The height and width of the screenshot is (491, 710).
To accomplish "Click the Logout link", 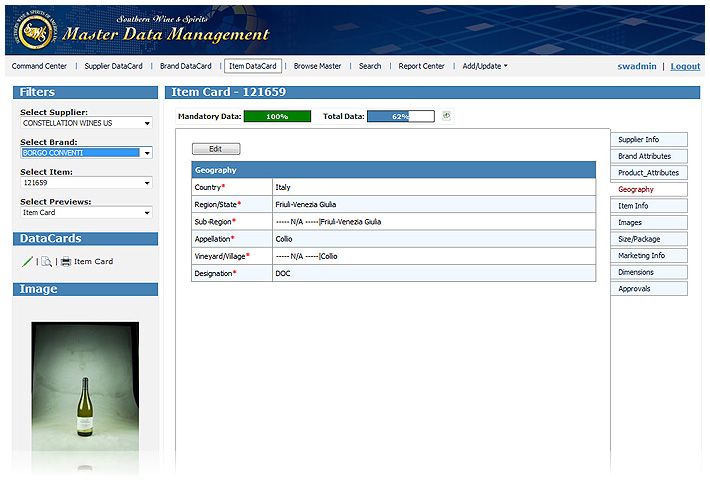I will 685,66.
